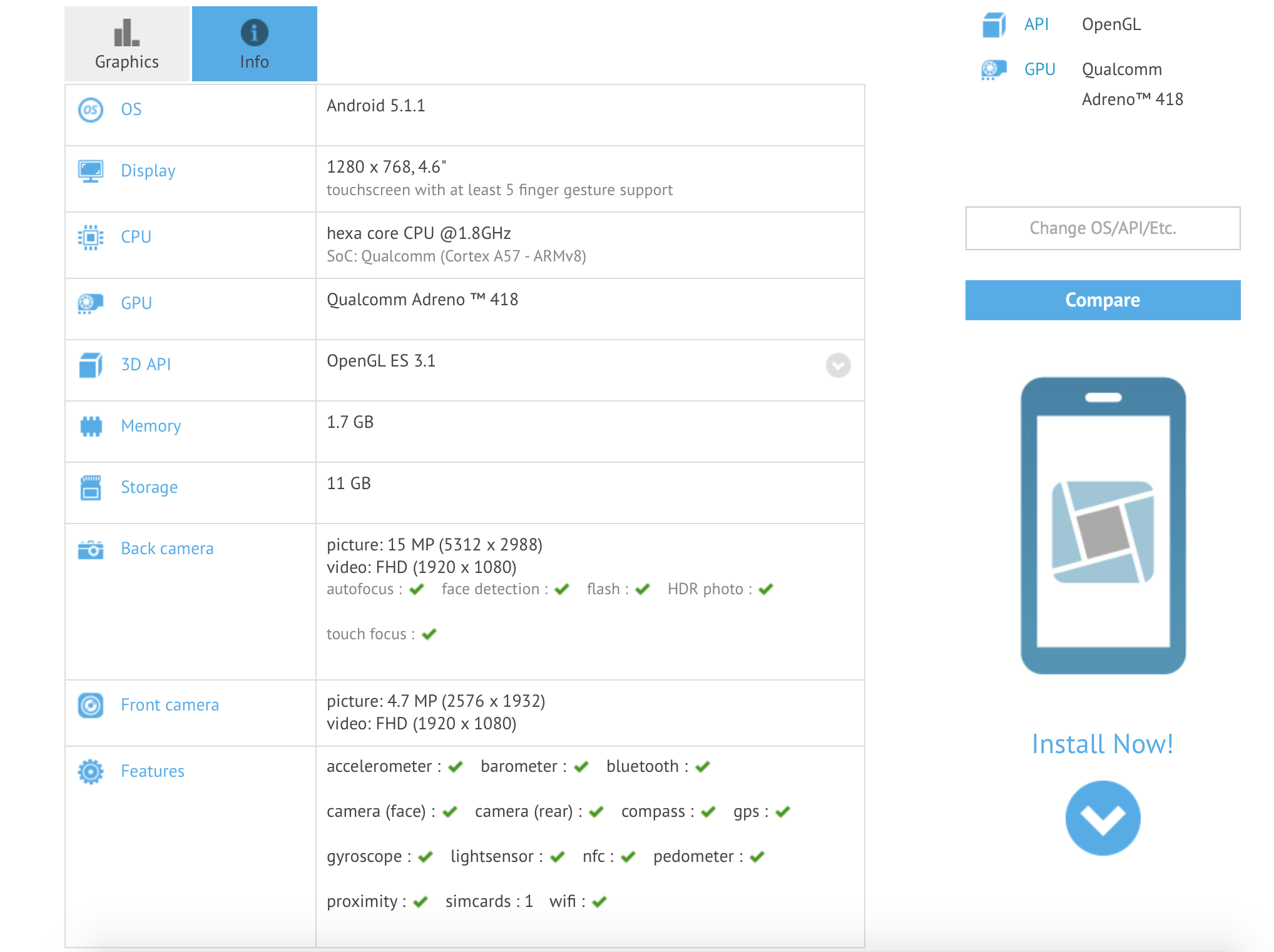Click the Android 5.1.1 text
Viewport: 1274px width, 952px height.
(375, 106)
